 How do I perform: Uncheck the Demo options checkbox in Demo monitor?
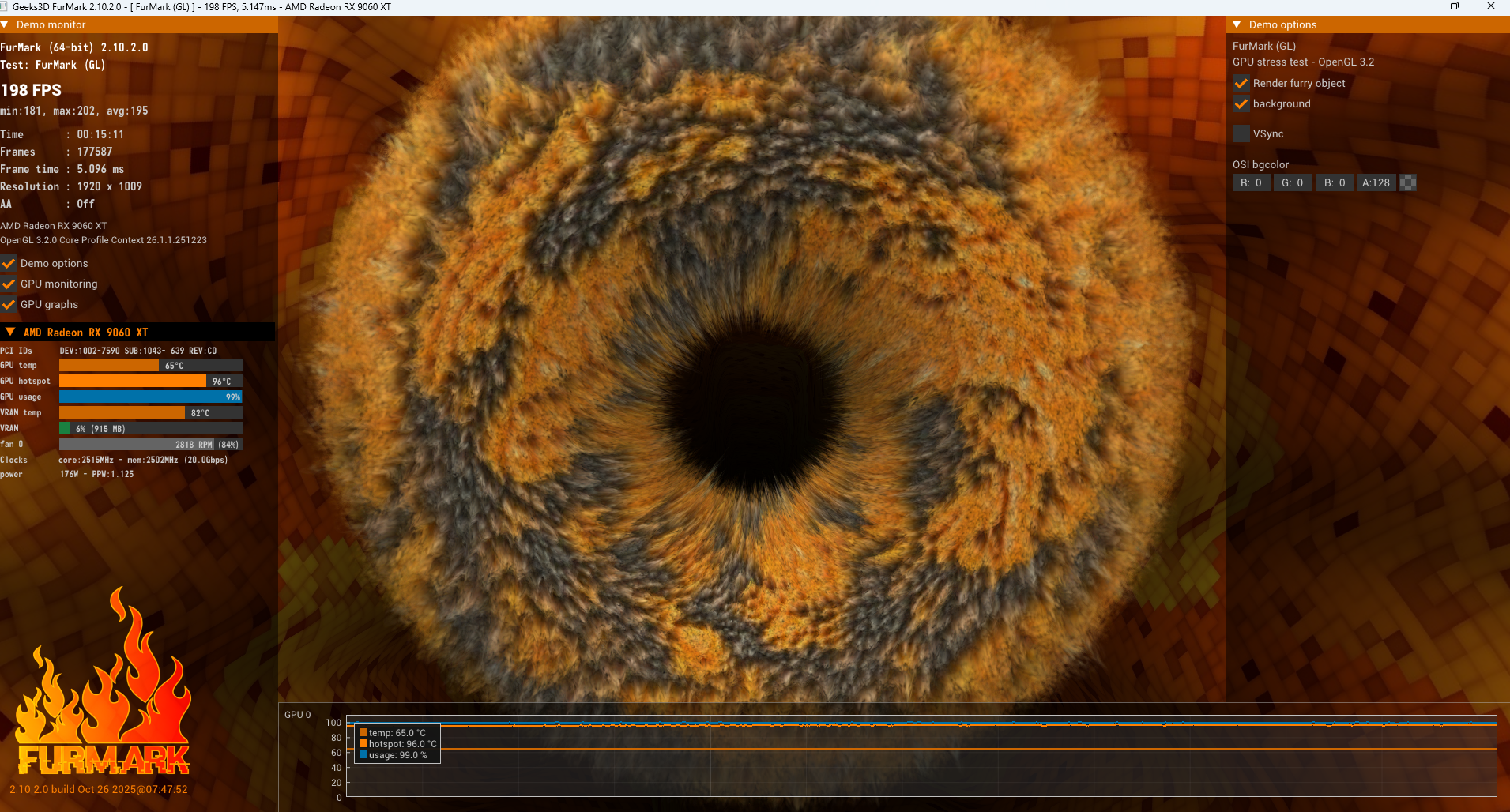tap(9, 263)
